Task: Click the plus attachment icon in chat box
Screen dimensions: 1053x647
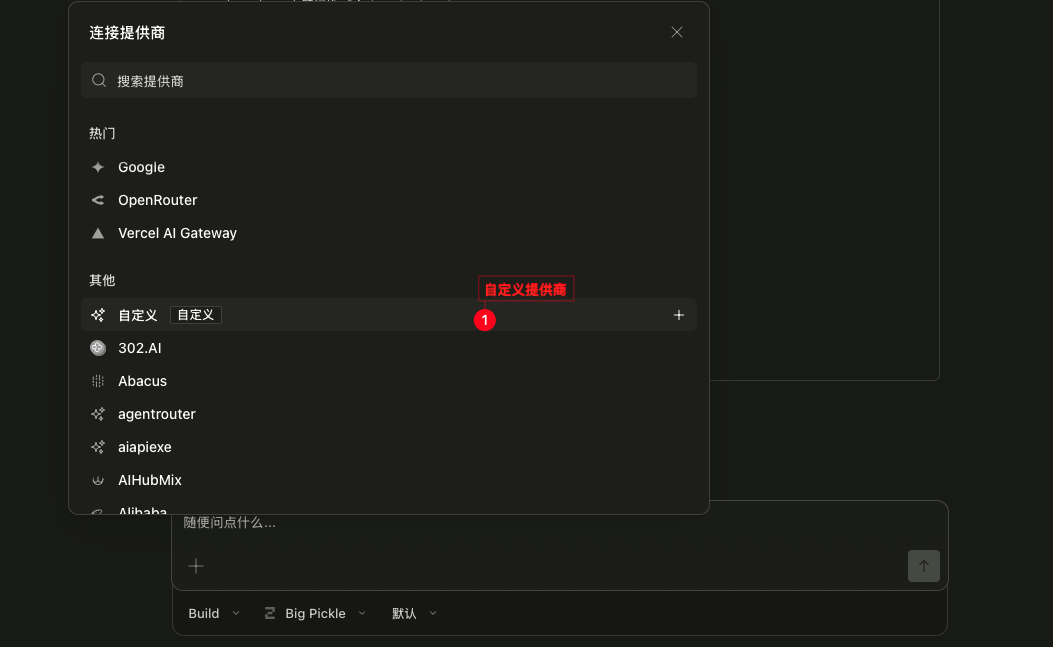Action: [x=196, y=566]
